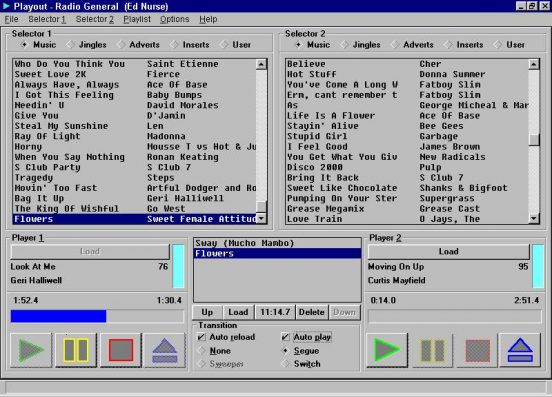The width and height of the screenshot is (552, 397).
Task: Select 'Grease Megamix' in Selector 2
Action: tap(408, 209)
